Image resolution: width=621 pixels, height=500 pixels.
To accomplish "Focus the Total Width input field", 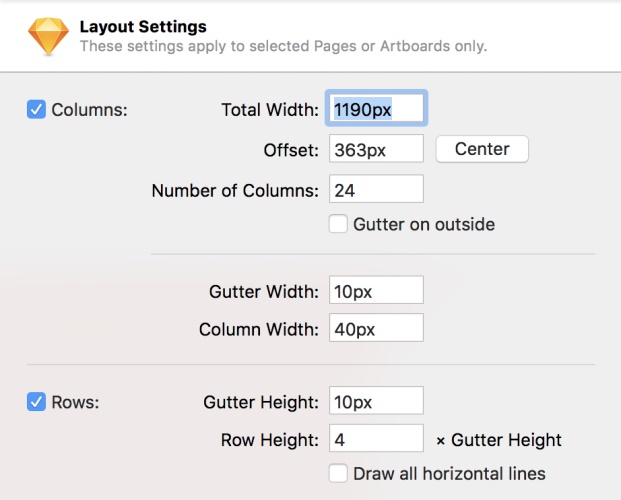I will tap(376, 109).
